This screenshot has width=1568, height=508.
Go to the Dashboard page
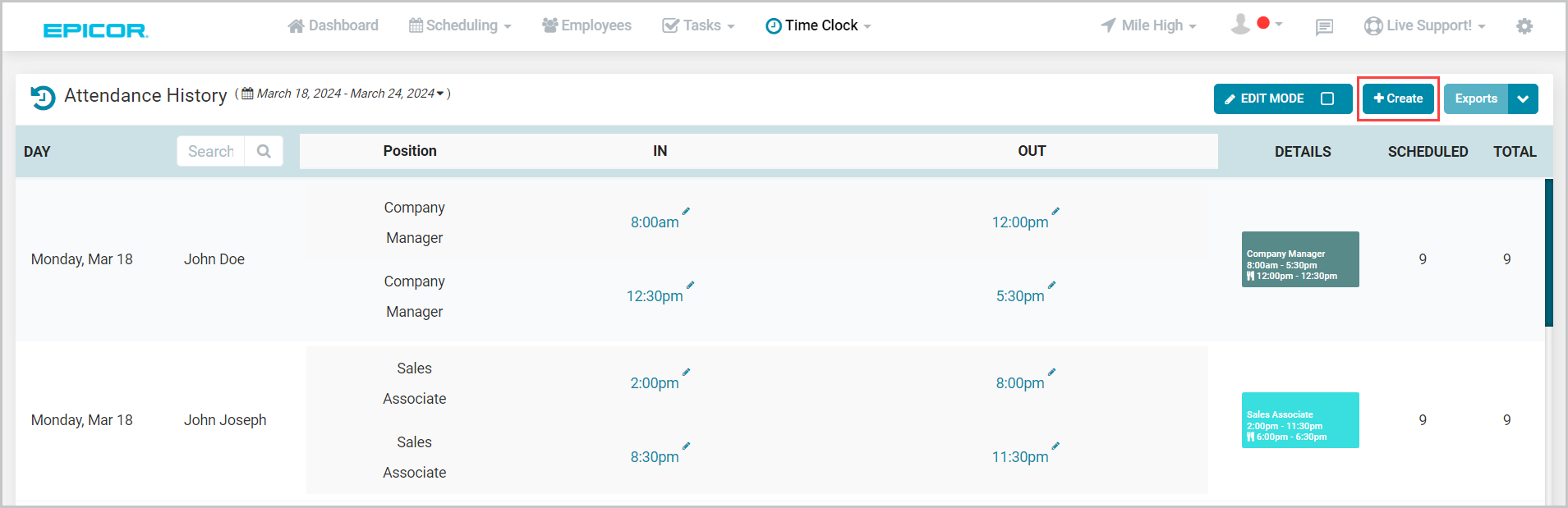(333, 25)
